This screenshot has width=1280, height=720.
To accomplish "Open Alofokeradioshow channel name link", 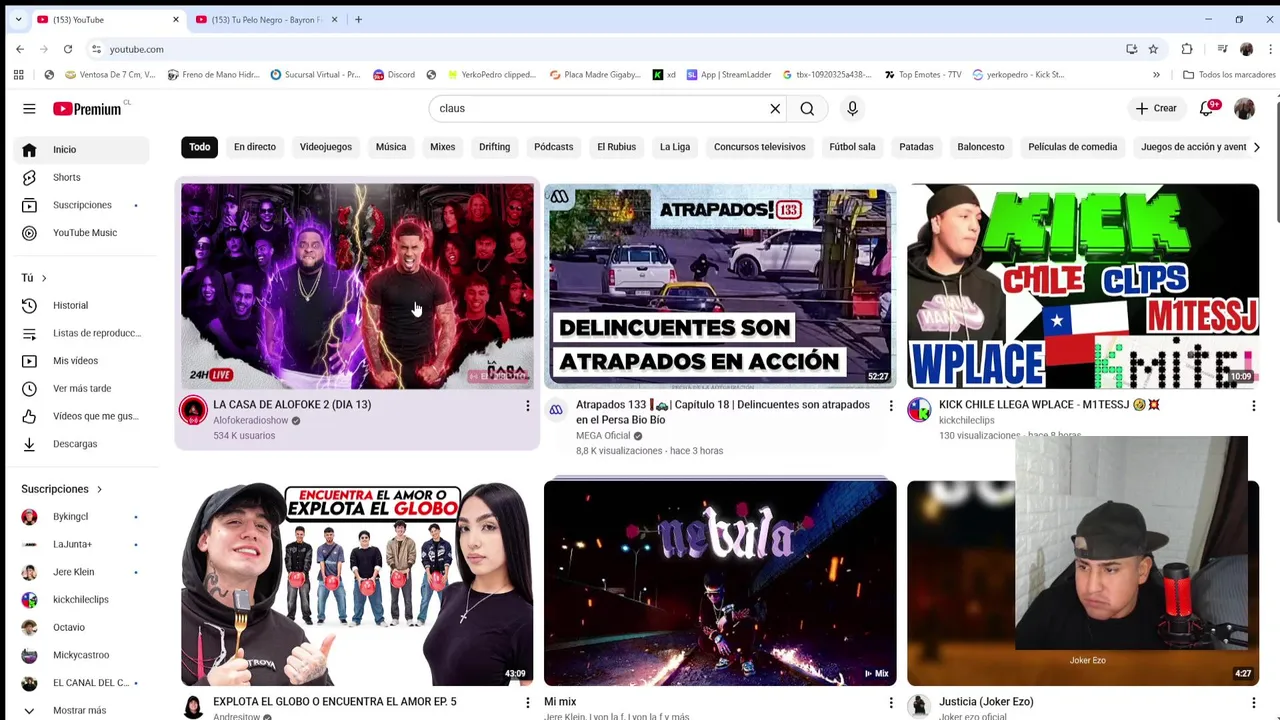I will click(x=250, y=420).
